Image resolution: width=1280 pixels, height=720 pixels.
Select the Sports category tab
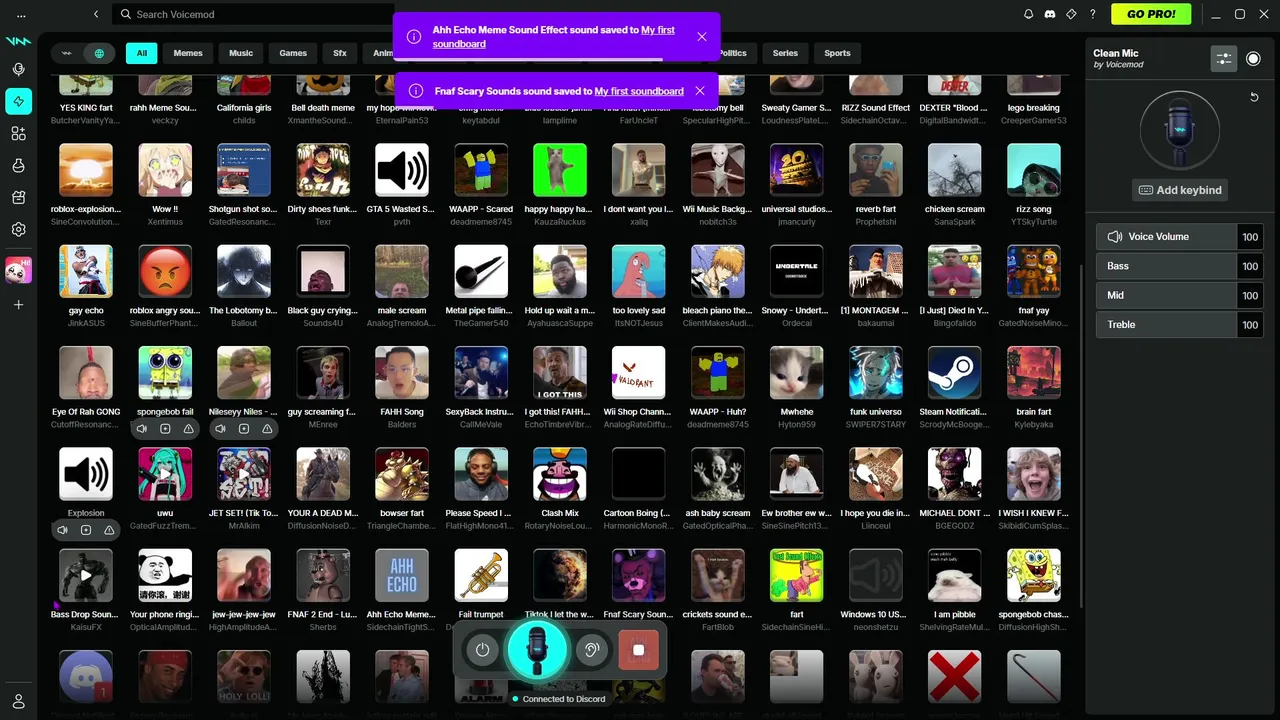click(x=837, y=53)
